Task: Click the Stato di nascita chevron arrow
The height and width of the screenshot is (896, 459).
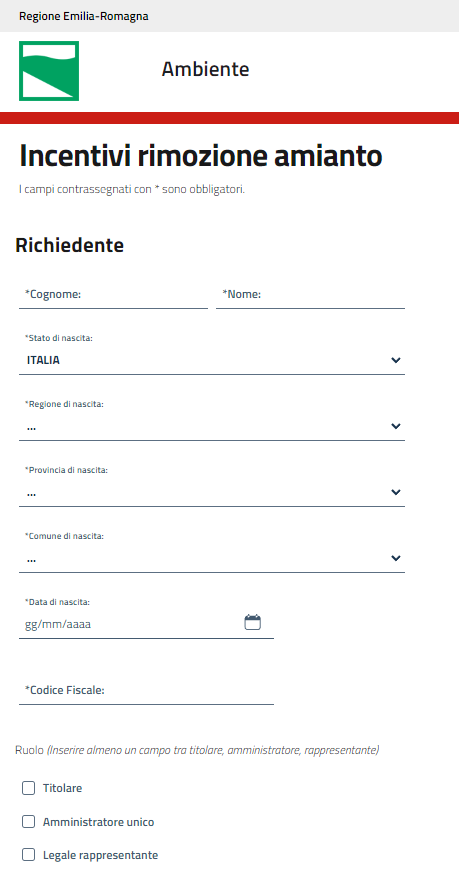Action: (x=396, y=361)
